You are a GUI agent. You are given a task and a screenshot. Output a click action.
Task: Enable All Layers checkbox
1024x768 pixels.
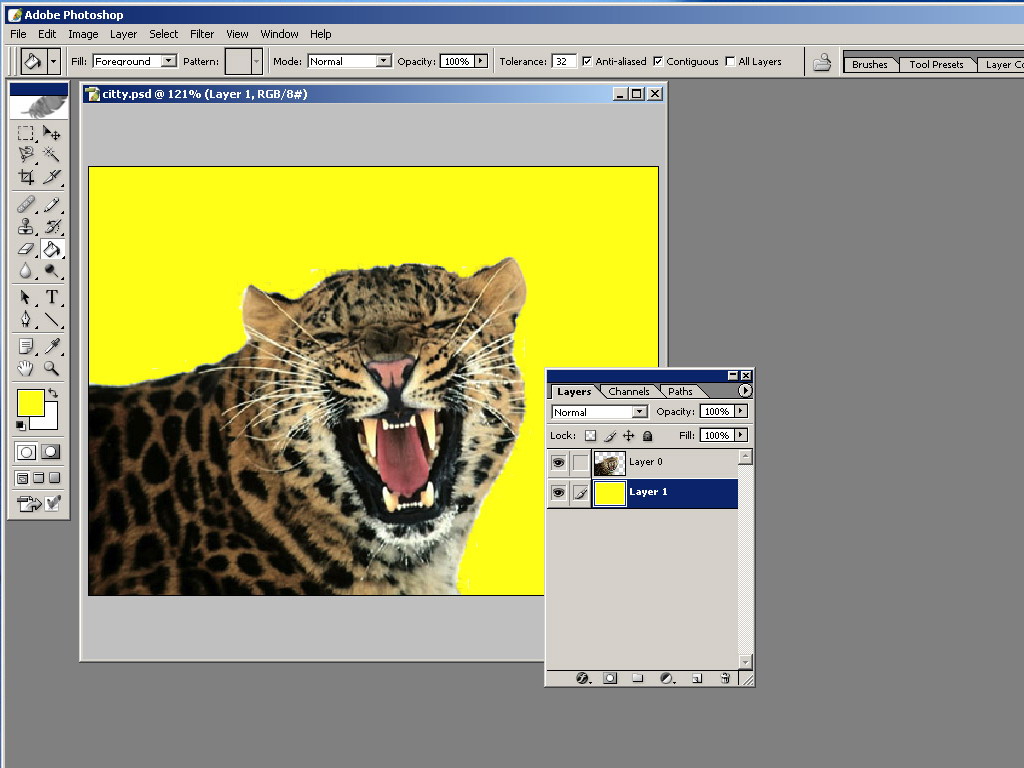click(x=730, y=61)
